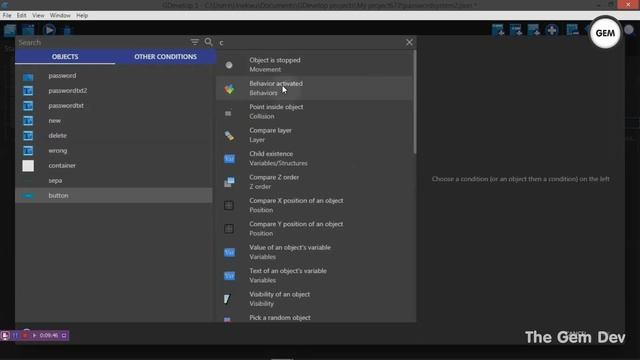Select the passwordtxt2 object
This screenshot has width=640, height=360.
[x=114, y=91]
